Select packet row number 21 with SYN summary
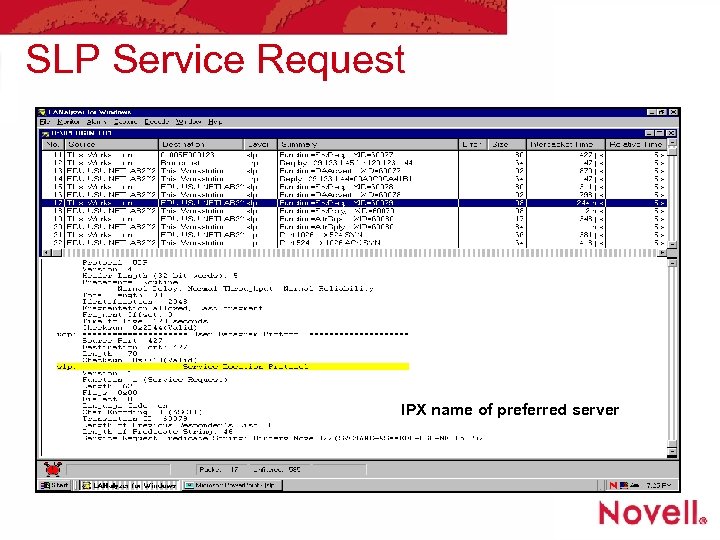The image size is (720, 540). coord(354,235)
